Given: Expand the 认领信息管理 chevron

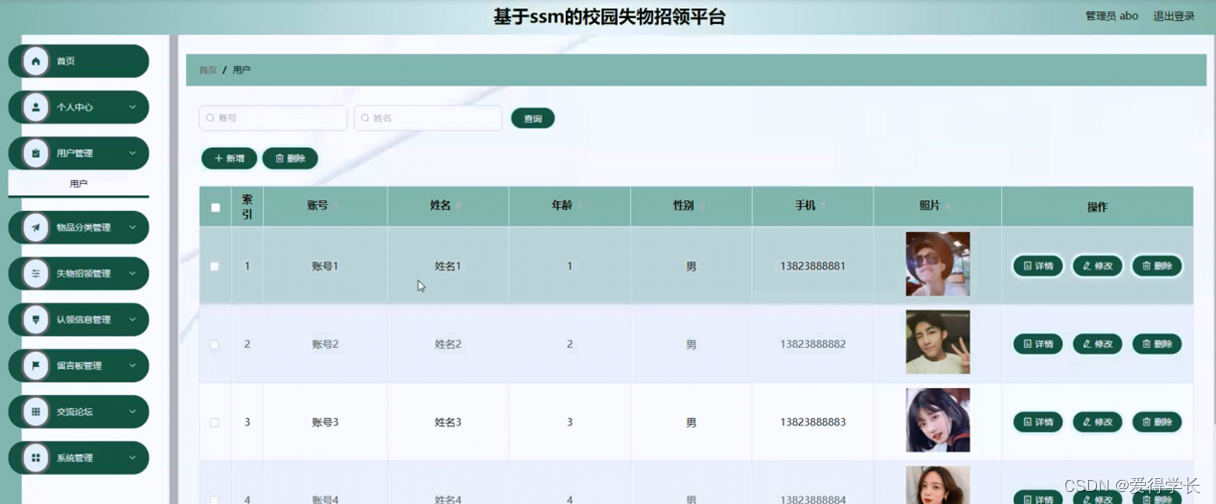Looking at the screenshot, I should tap(132, 319).
